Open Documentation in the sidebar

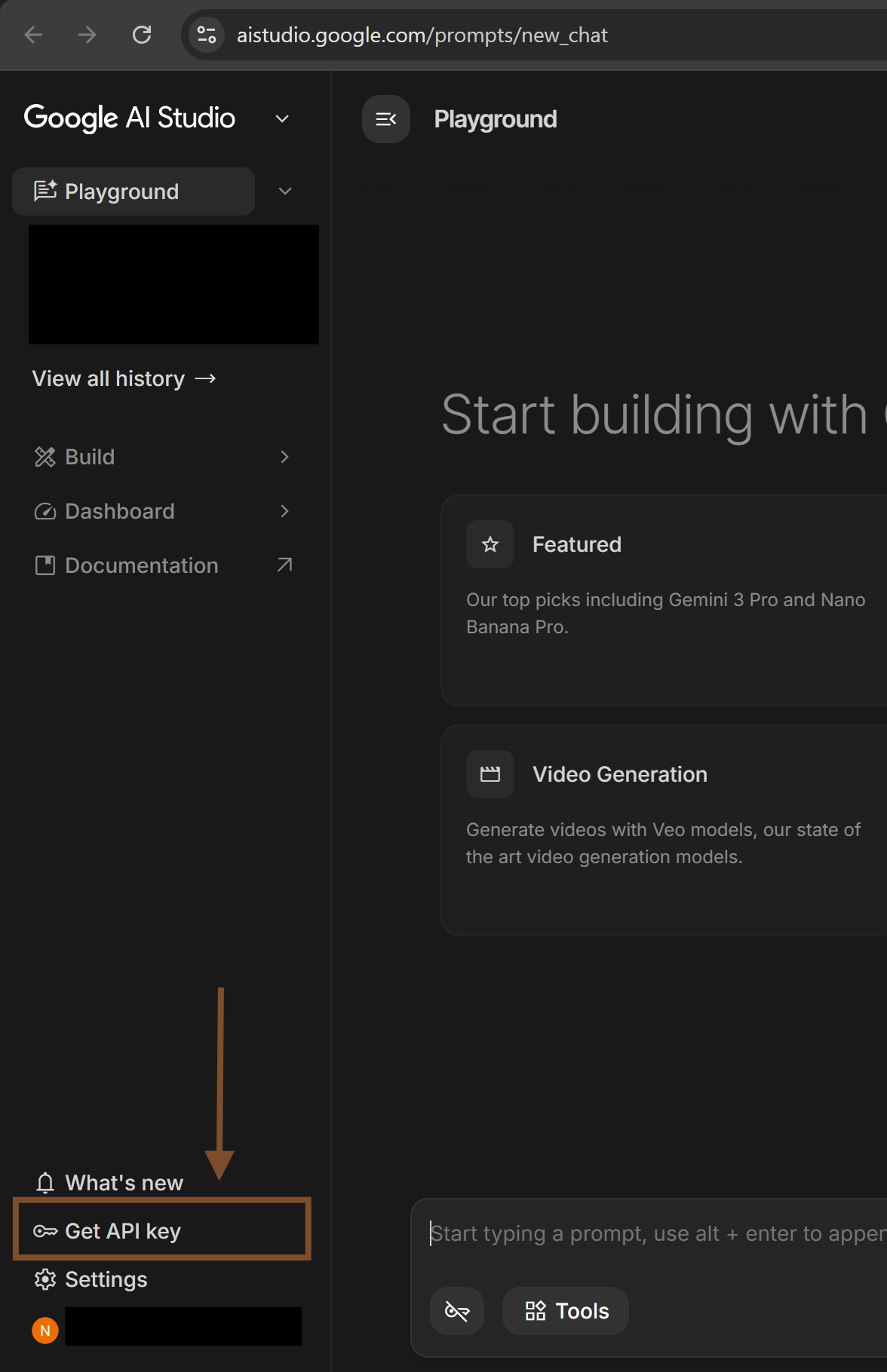(163, 565)
